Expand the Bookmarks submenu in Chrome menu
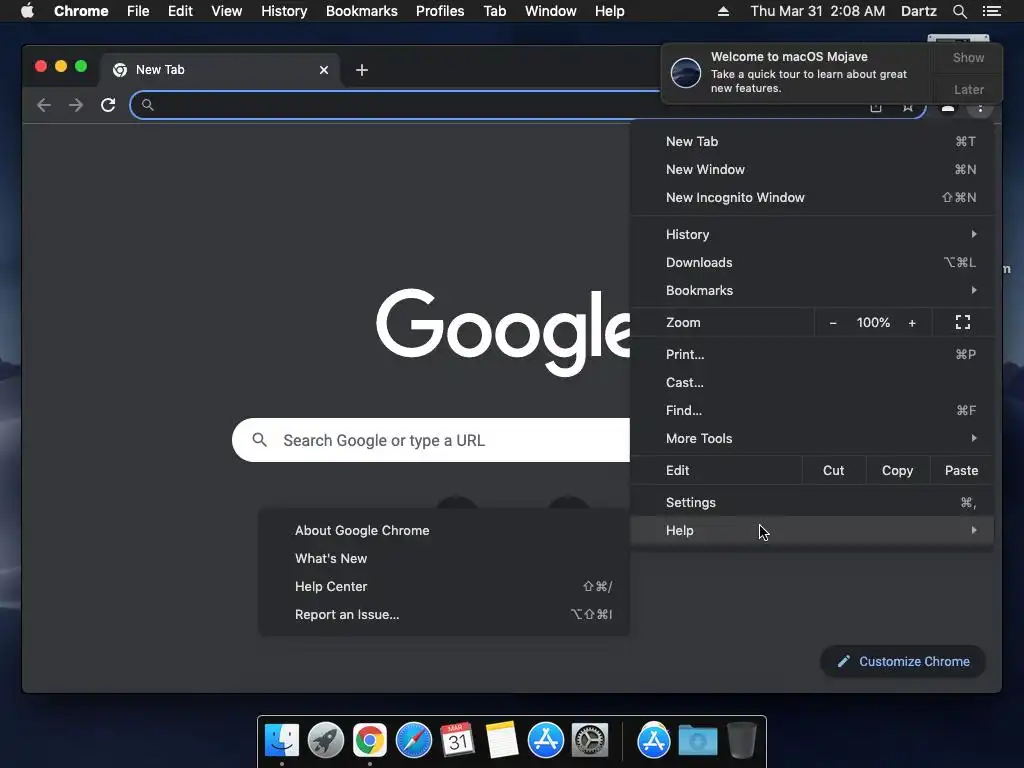The height and width of the screenshot is (768, 1024). (x=812, y=291)
